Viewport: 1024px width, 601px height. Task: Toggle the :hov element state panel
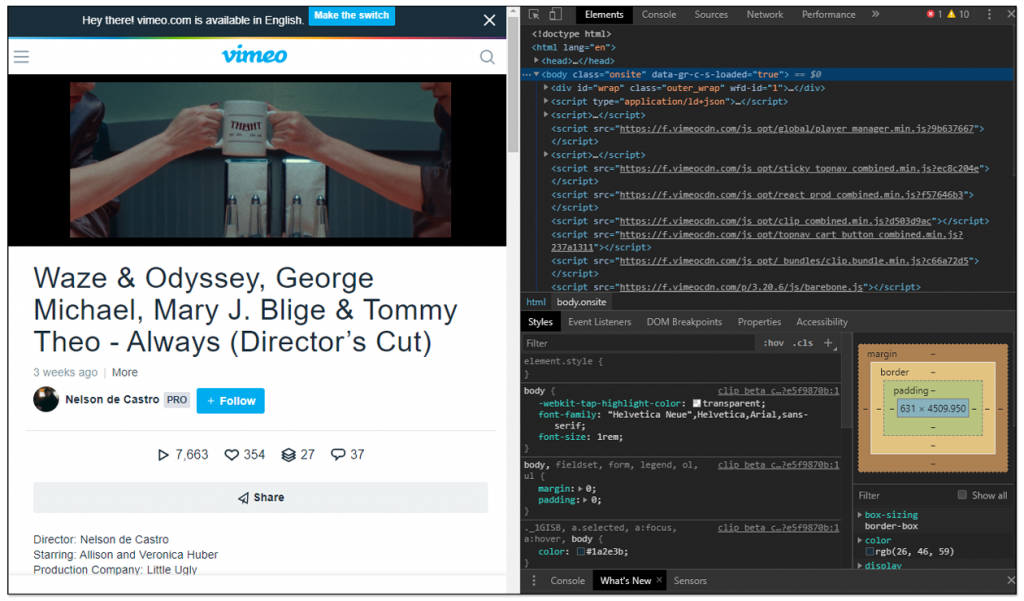774,343
